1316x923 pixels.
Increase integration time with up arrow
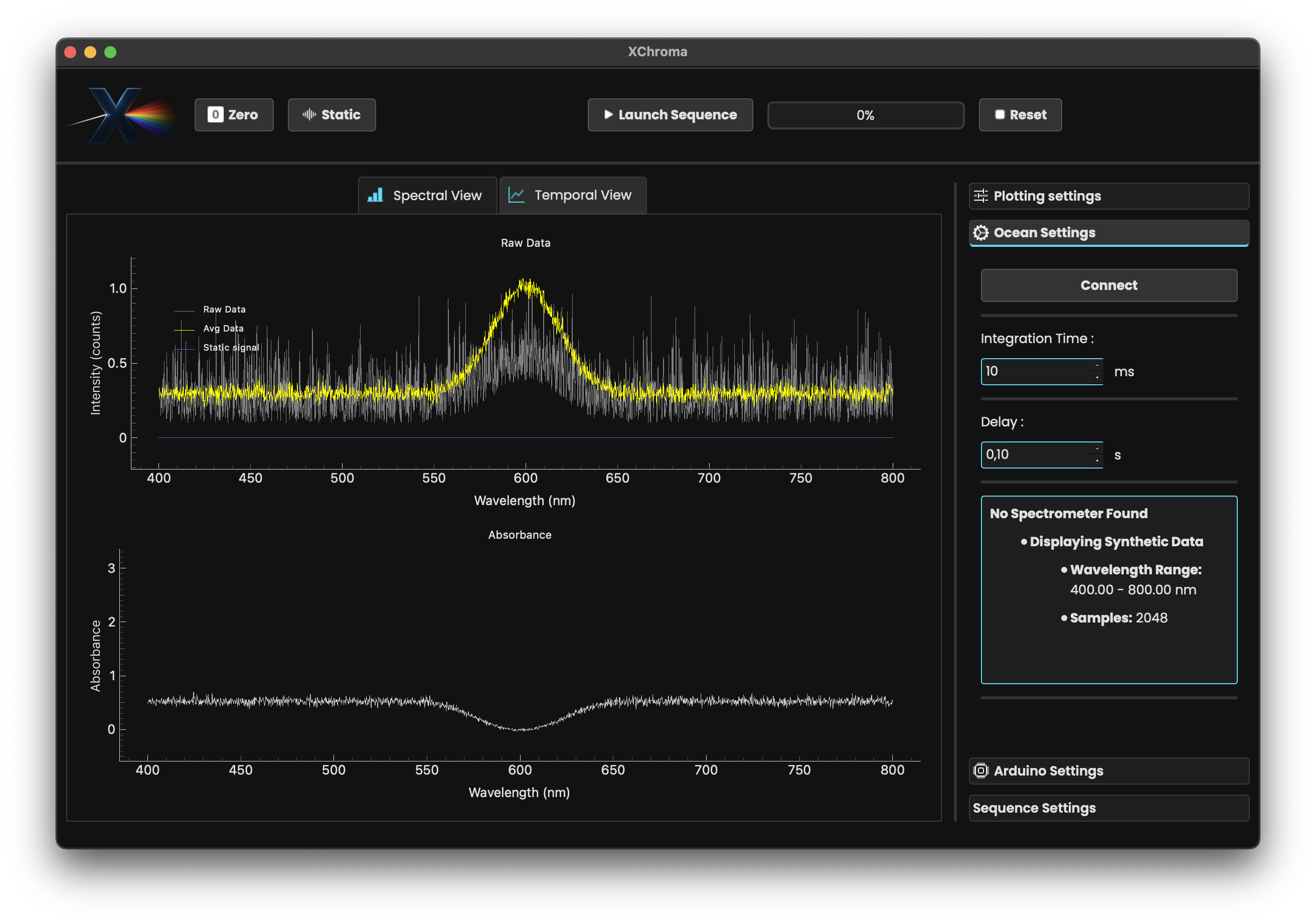click(x=1097, y=366)
